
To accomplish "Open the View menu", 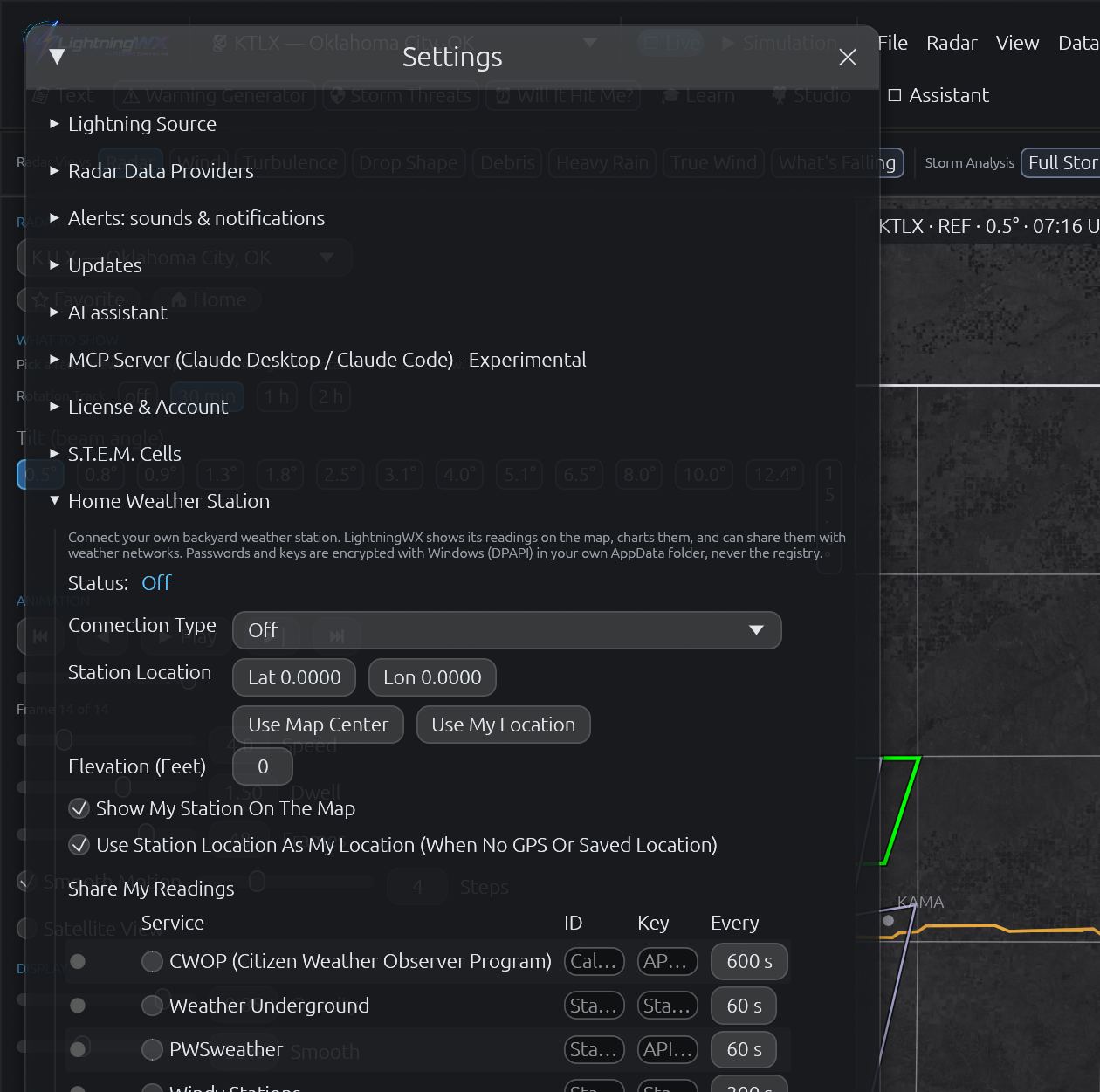I will pyautogui.click(x=1017, y=43).
